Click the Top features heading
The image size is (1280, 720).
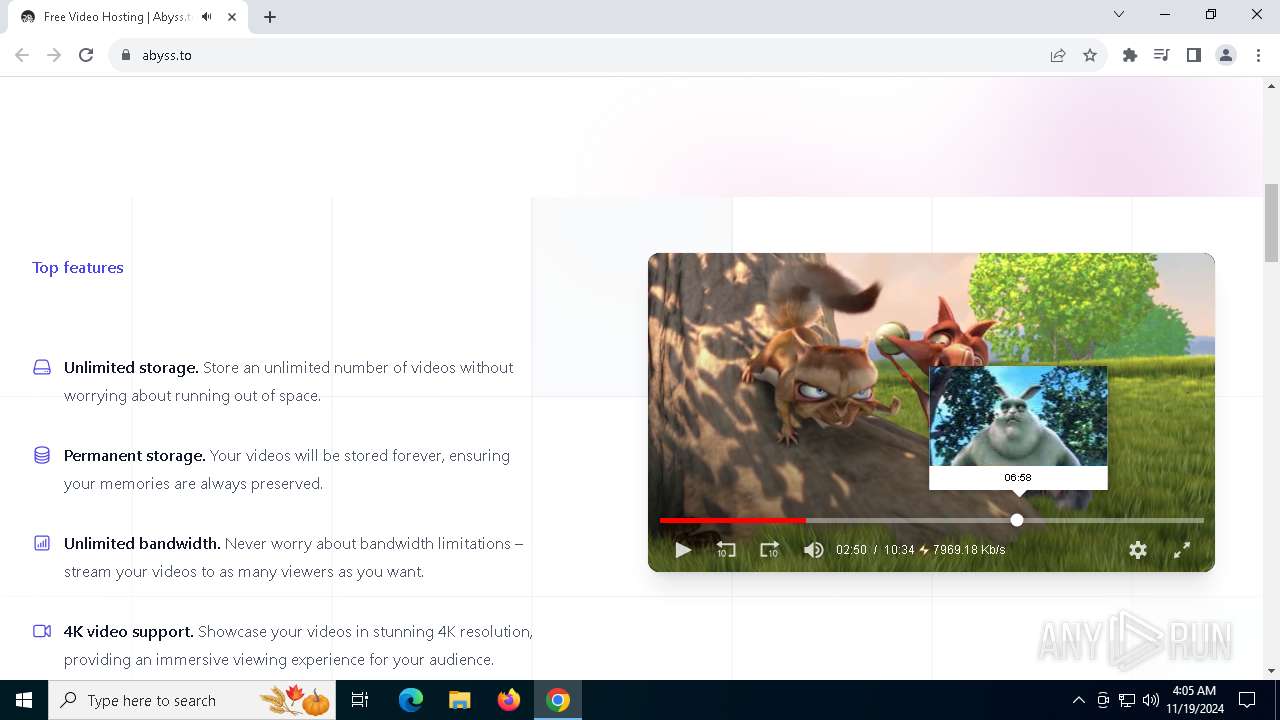click(78, 267)
